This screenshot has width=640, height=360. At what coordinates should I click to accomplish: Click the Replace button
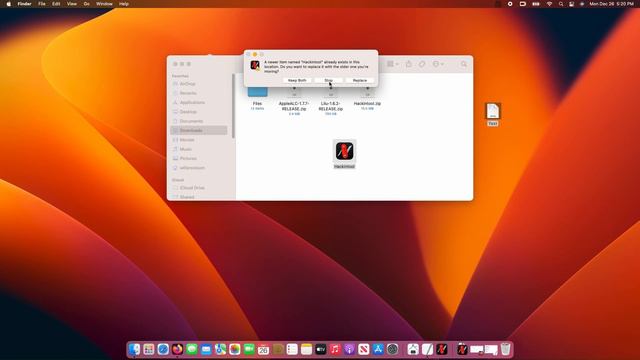(x=360, y=80)
